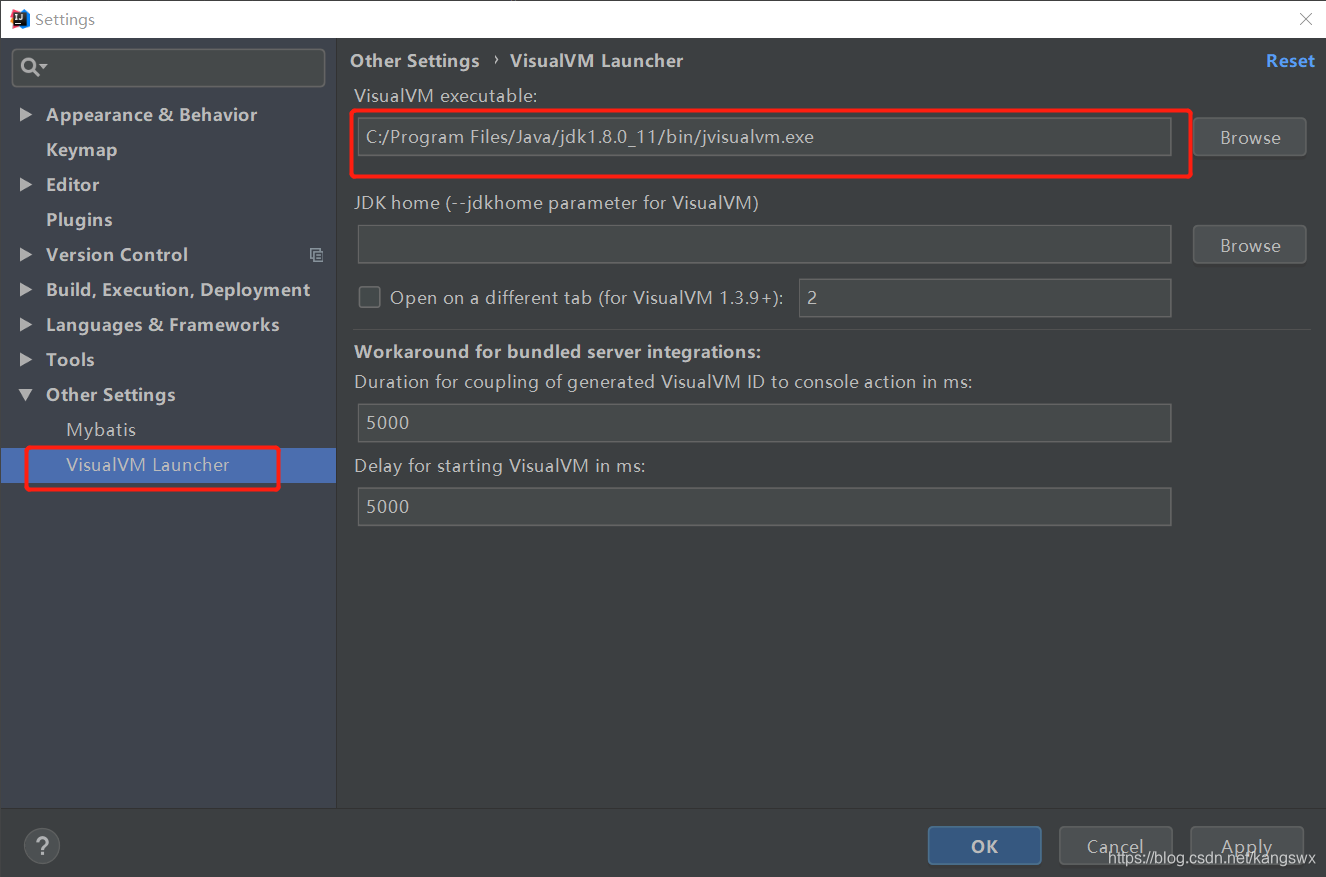
Task: Select the Mybatis settings item
Action: (101, 430)
